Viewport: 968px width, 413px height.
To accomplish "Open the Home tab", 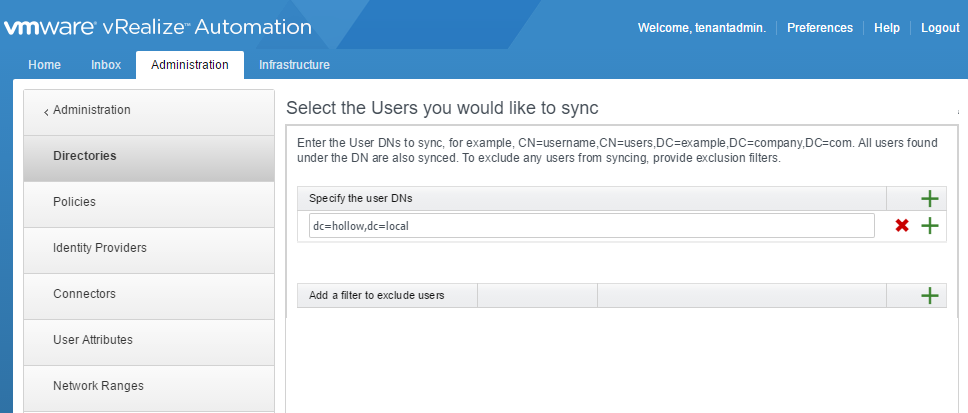I will coord(44,65).
